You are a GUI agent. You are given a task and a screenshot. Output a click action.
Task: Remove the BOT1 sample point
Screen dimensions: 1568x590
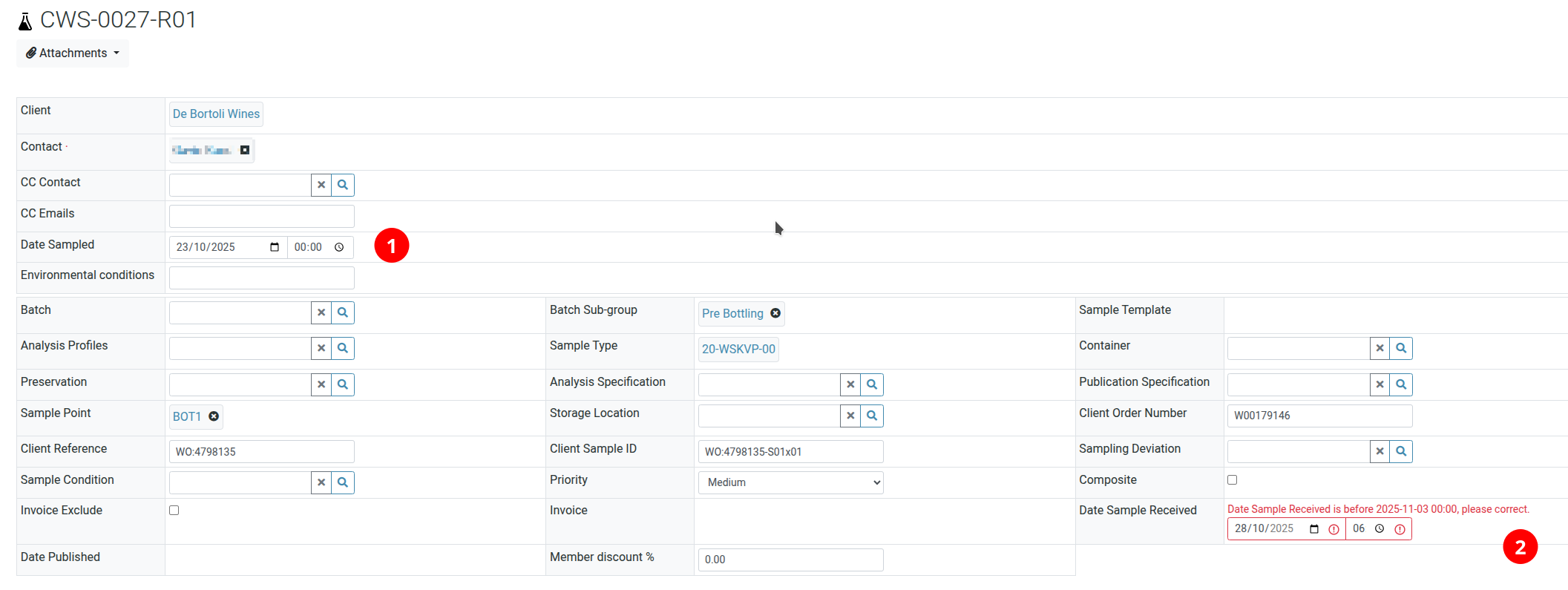[214, 416]
